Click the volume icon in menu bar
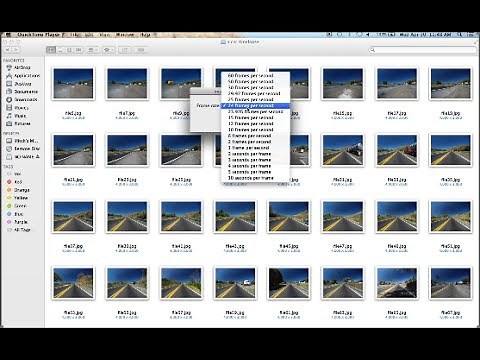The image size is (480, 360). click(x=368, y=35)
